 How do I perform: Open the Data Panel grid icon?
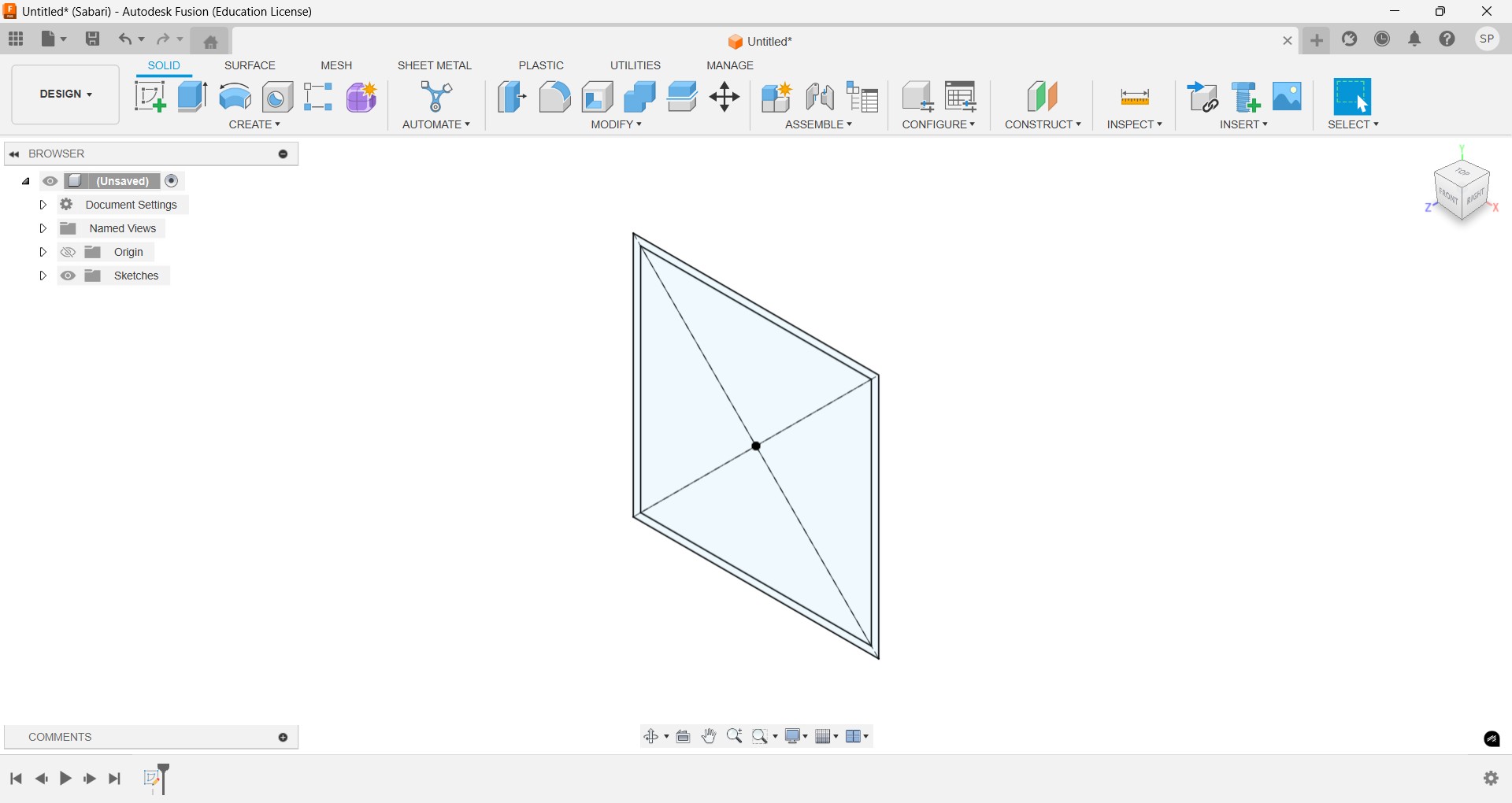point(16,39)
